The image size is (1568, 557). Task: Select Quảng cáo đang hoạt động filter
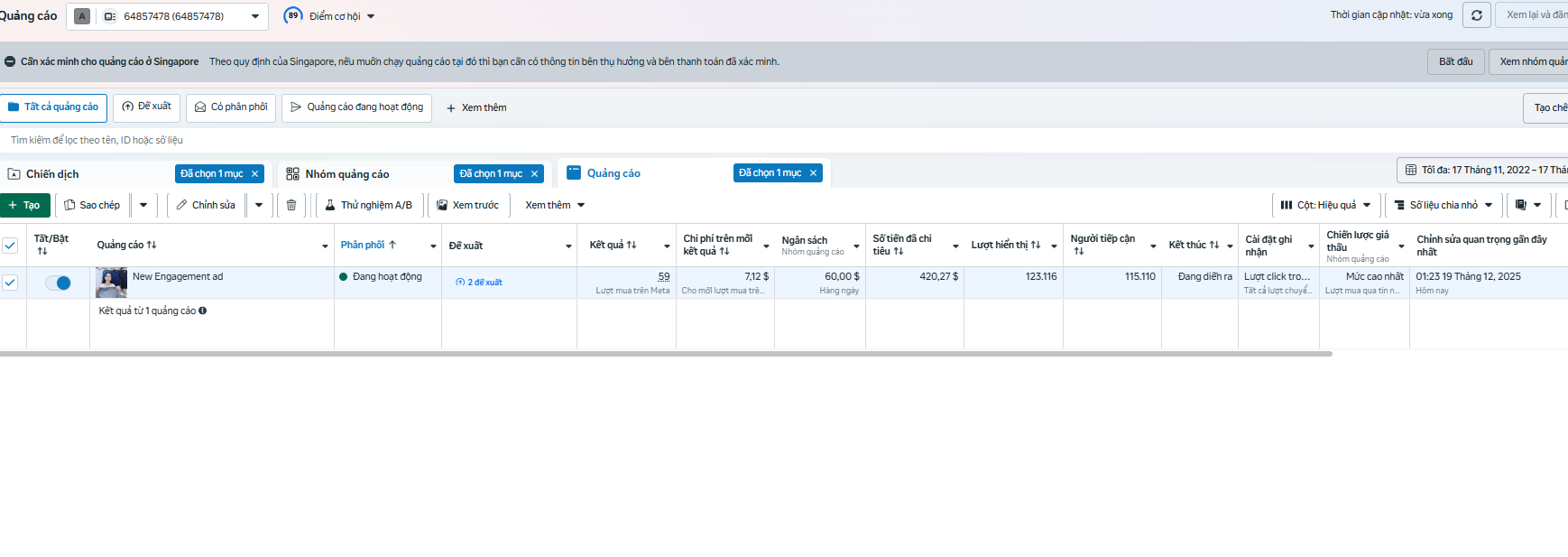(x=356, y=107)
